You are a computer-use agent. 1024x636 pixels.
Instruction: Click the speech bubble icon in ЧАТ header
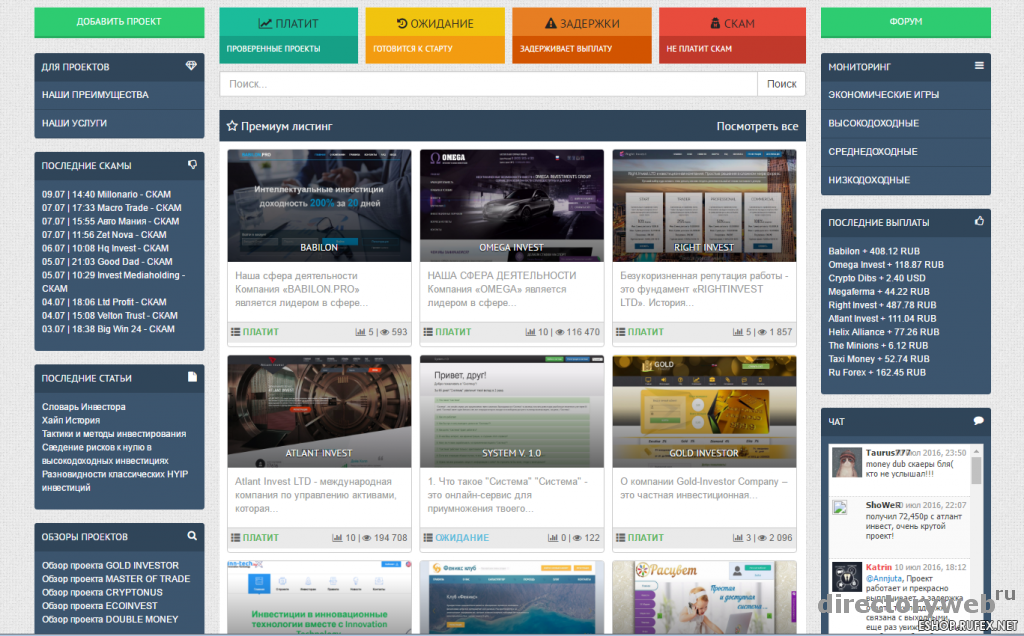[x=978, y=421]
